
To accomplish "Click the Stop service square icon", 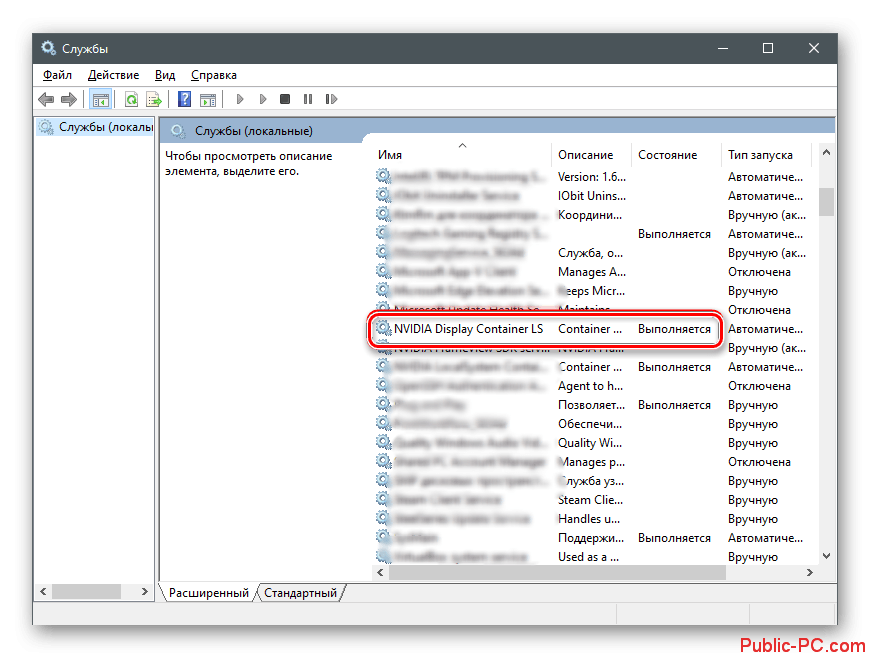I will [285, 99].
